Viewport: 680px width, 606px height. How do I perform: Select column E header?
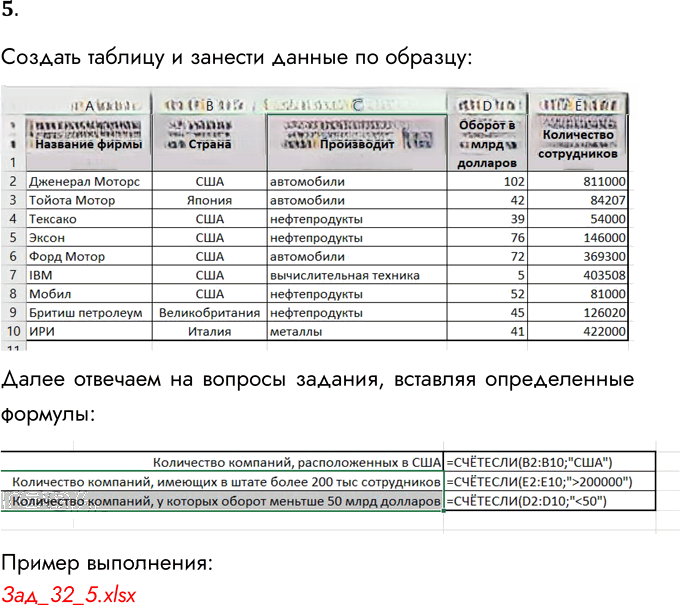click(578, 105)
